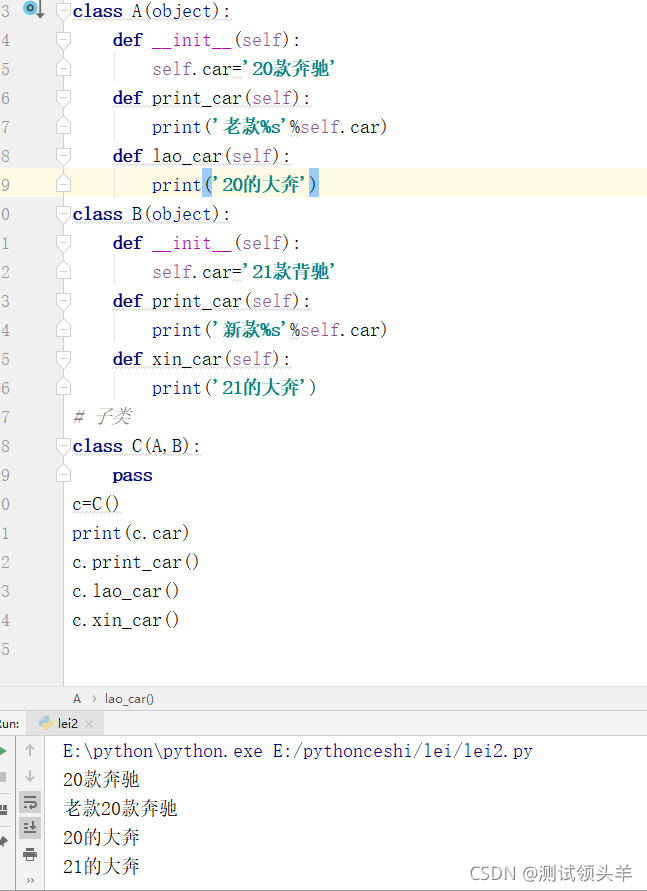Click lao_car() in the breadcrumb bar
Image resolution: width=647 pixels, height=891 pixels.
pos(129,699)
